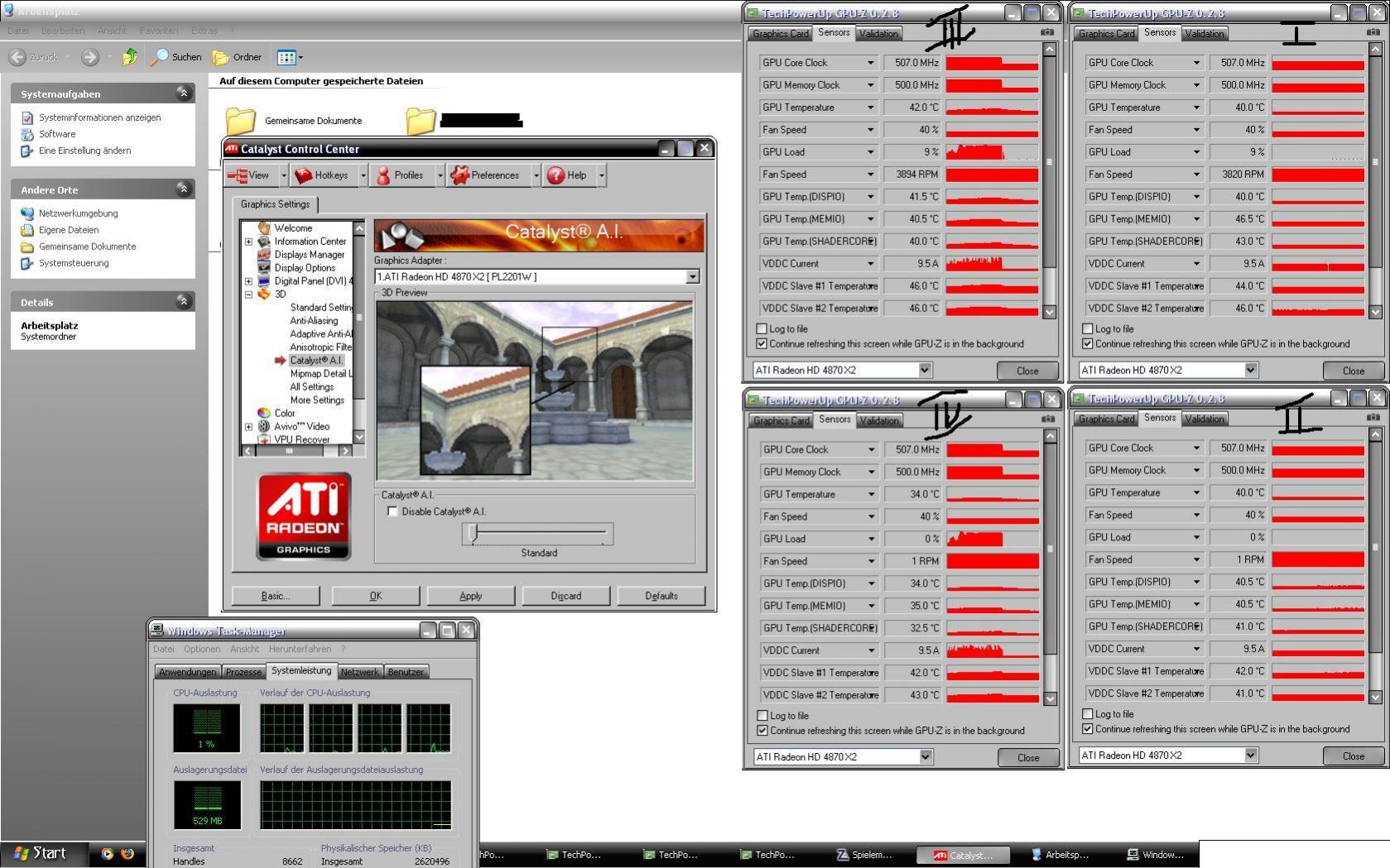The width and height of the screenshot is (1390, 868).
Task: Open the Explorer view-mode icon menu
Action: coord(290,57)
